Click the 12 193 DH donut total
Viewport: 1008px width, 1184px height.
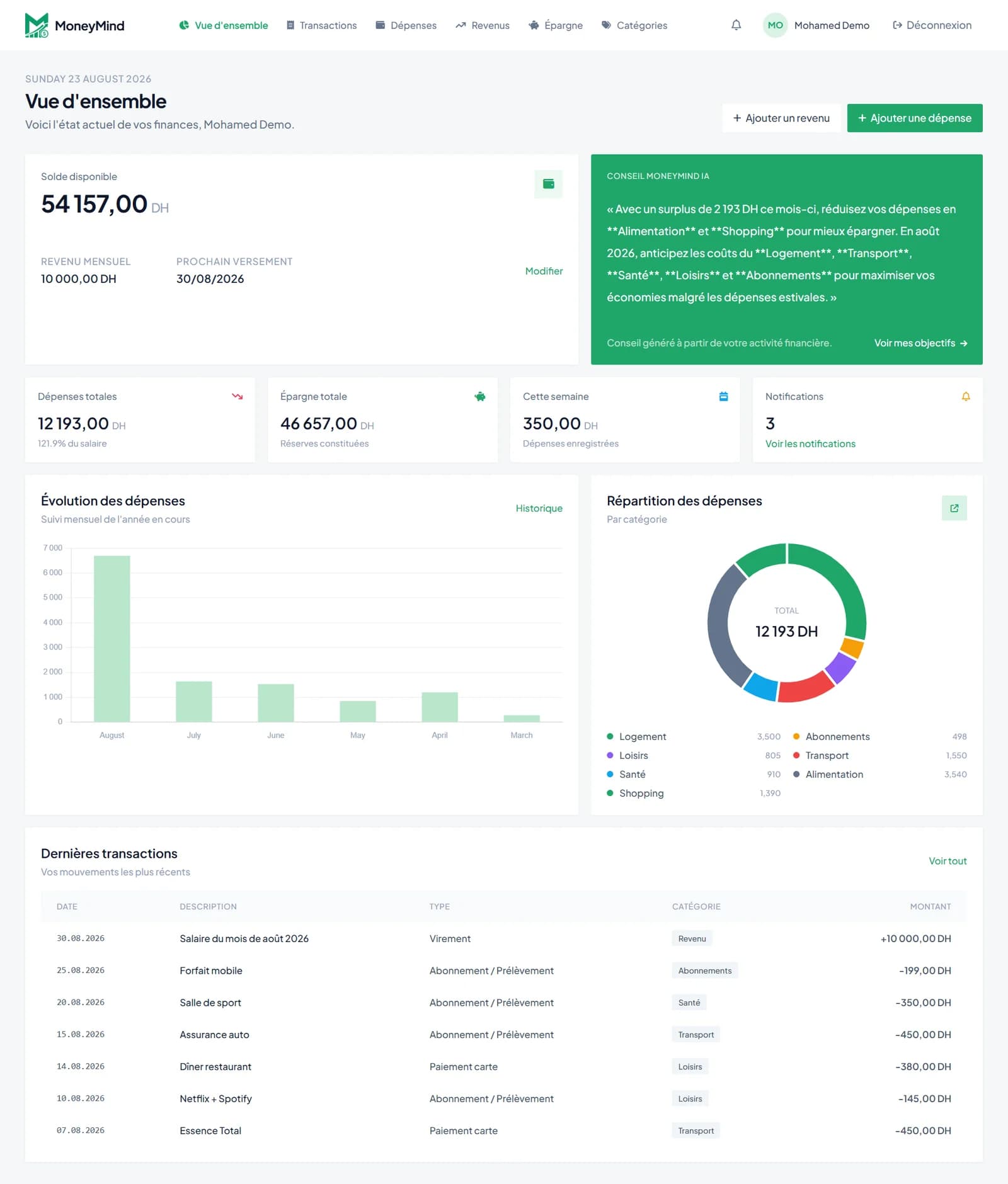[786, 631]
